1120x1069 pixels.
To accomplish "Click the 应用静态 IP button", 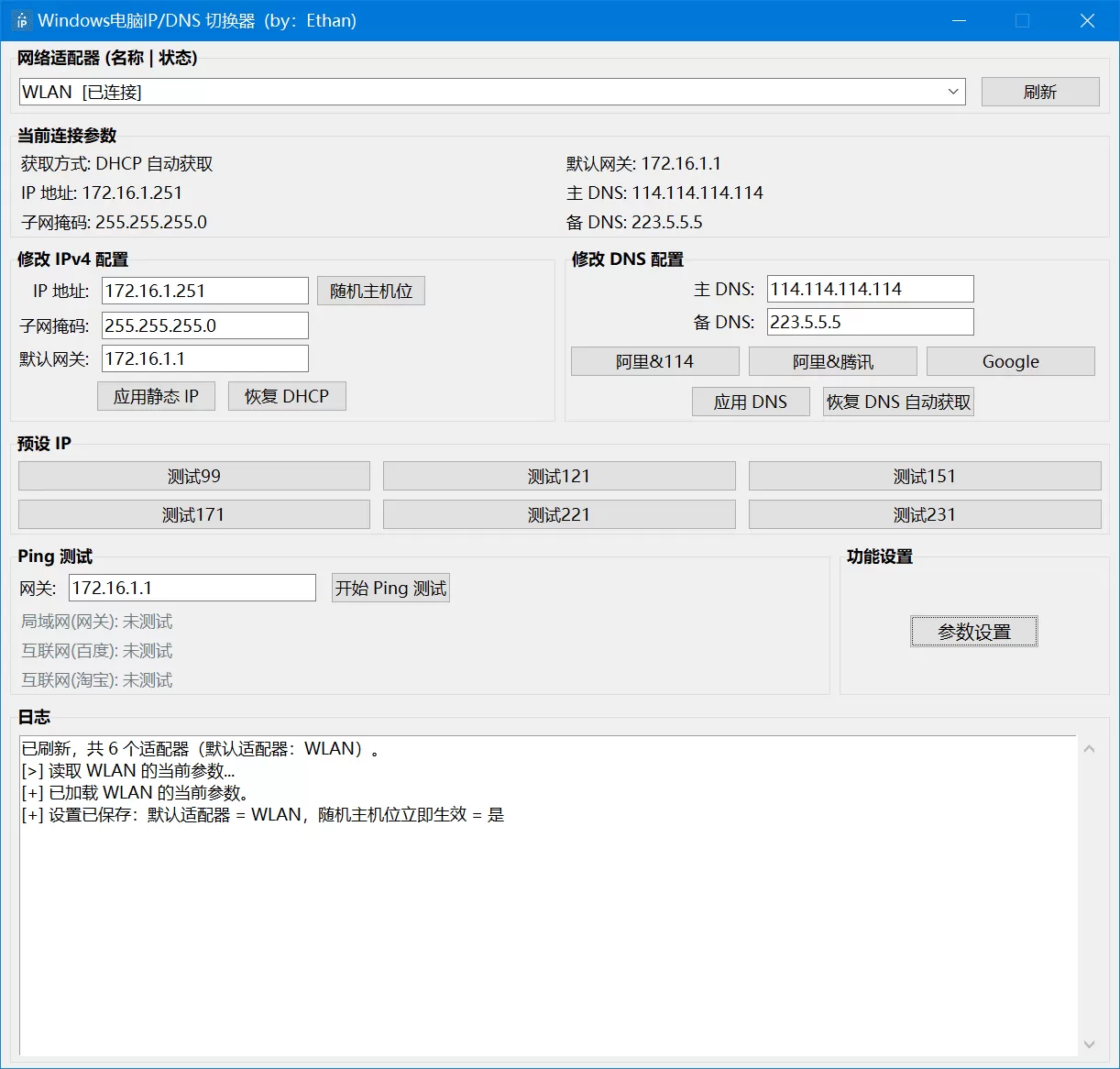I will coord(156,396).
